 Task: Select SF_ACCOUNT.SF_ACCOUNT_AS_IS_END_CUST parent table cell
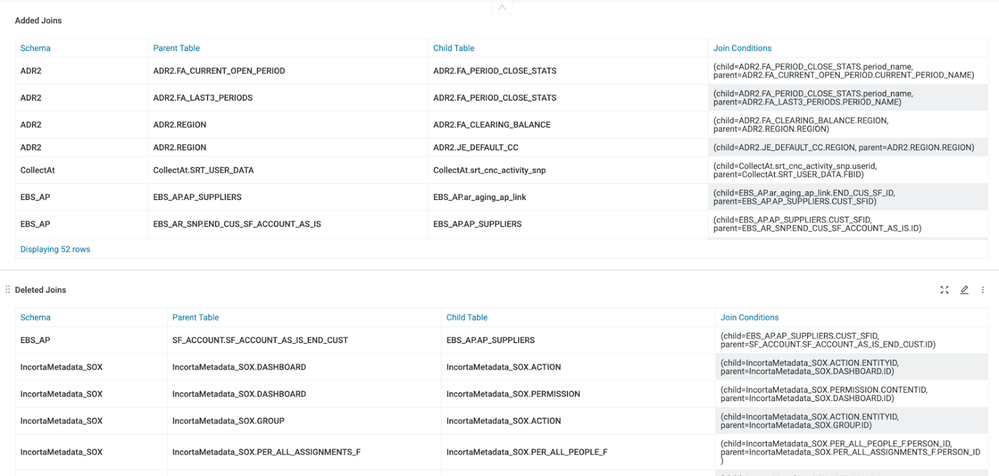coord(260,341)
